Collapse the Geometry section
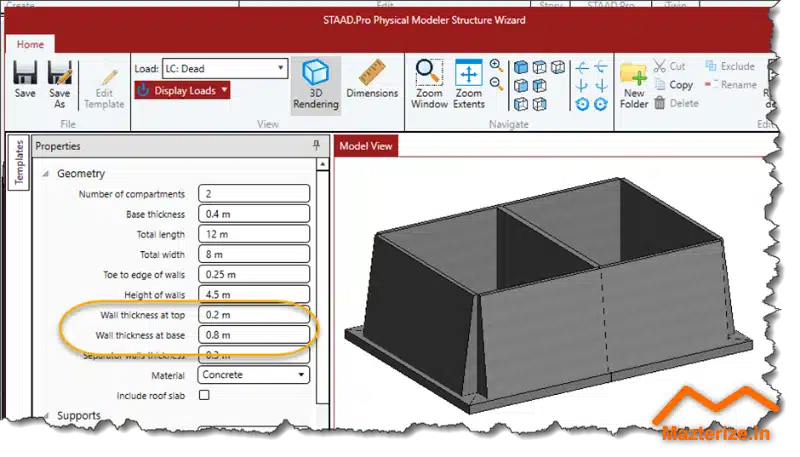 46,174
